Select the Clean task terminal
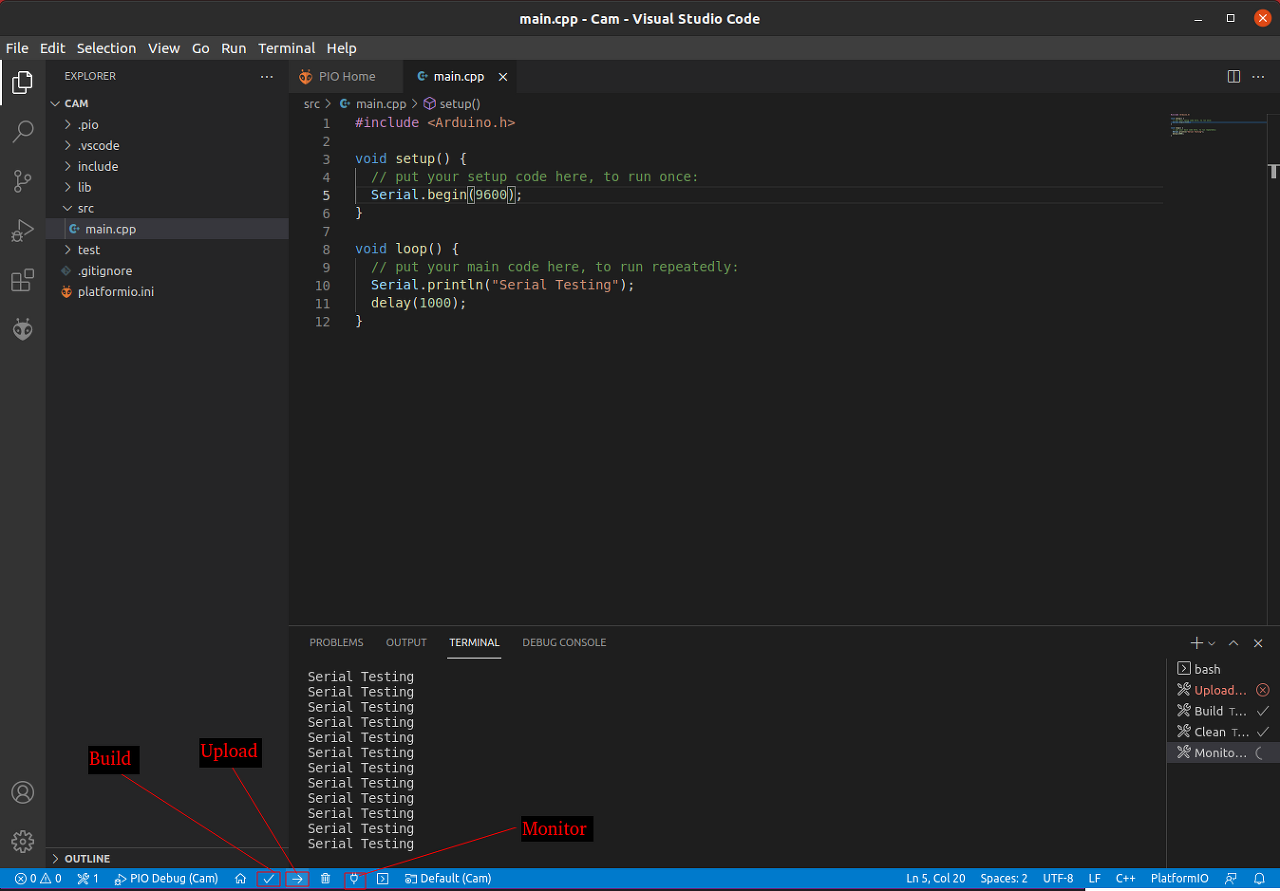The image size is (1280, 891). coord(1223,732)
